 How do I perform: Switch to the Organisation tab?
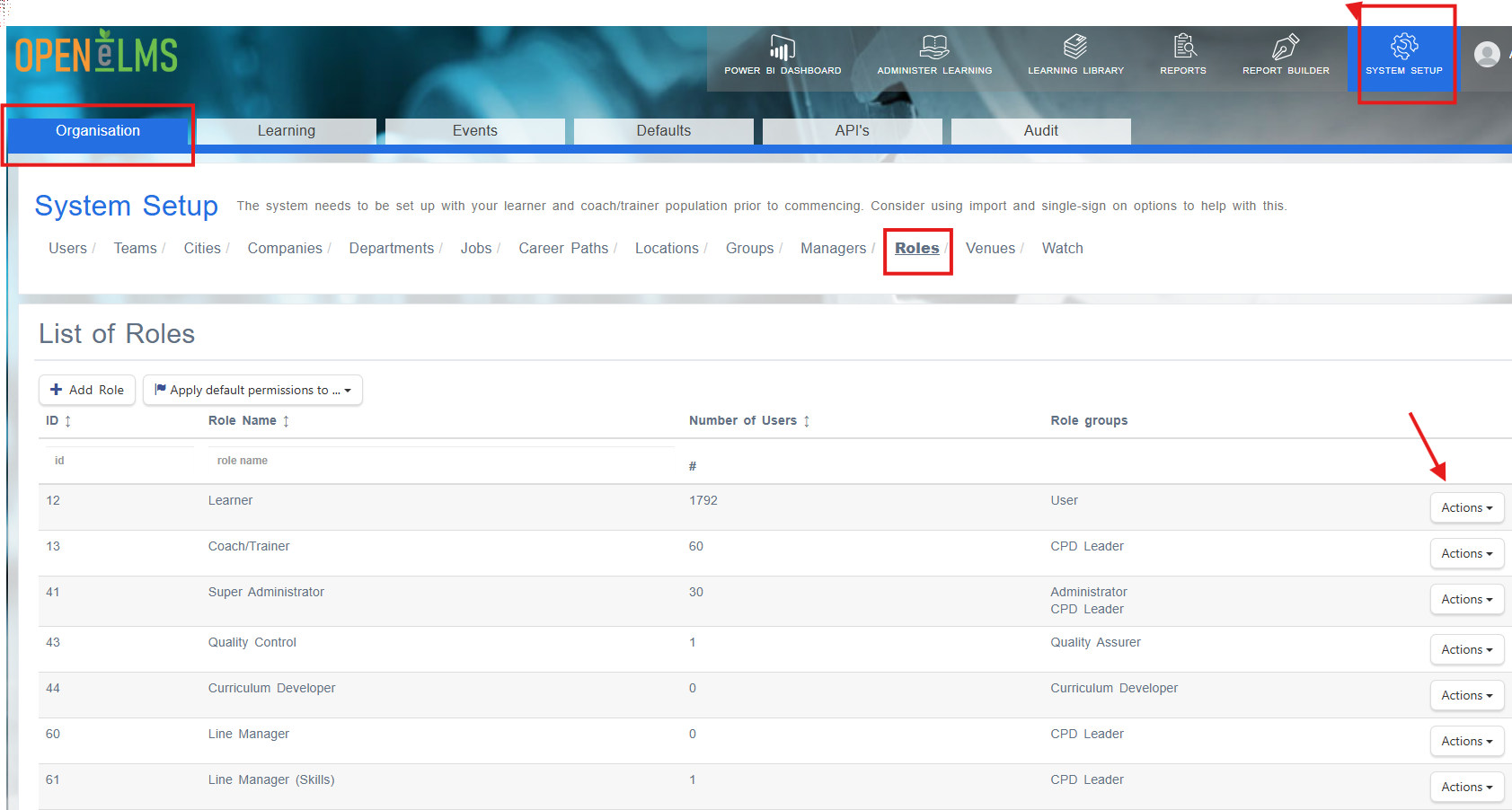click(98, 131)
